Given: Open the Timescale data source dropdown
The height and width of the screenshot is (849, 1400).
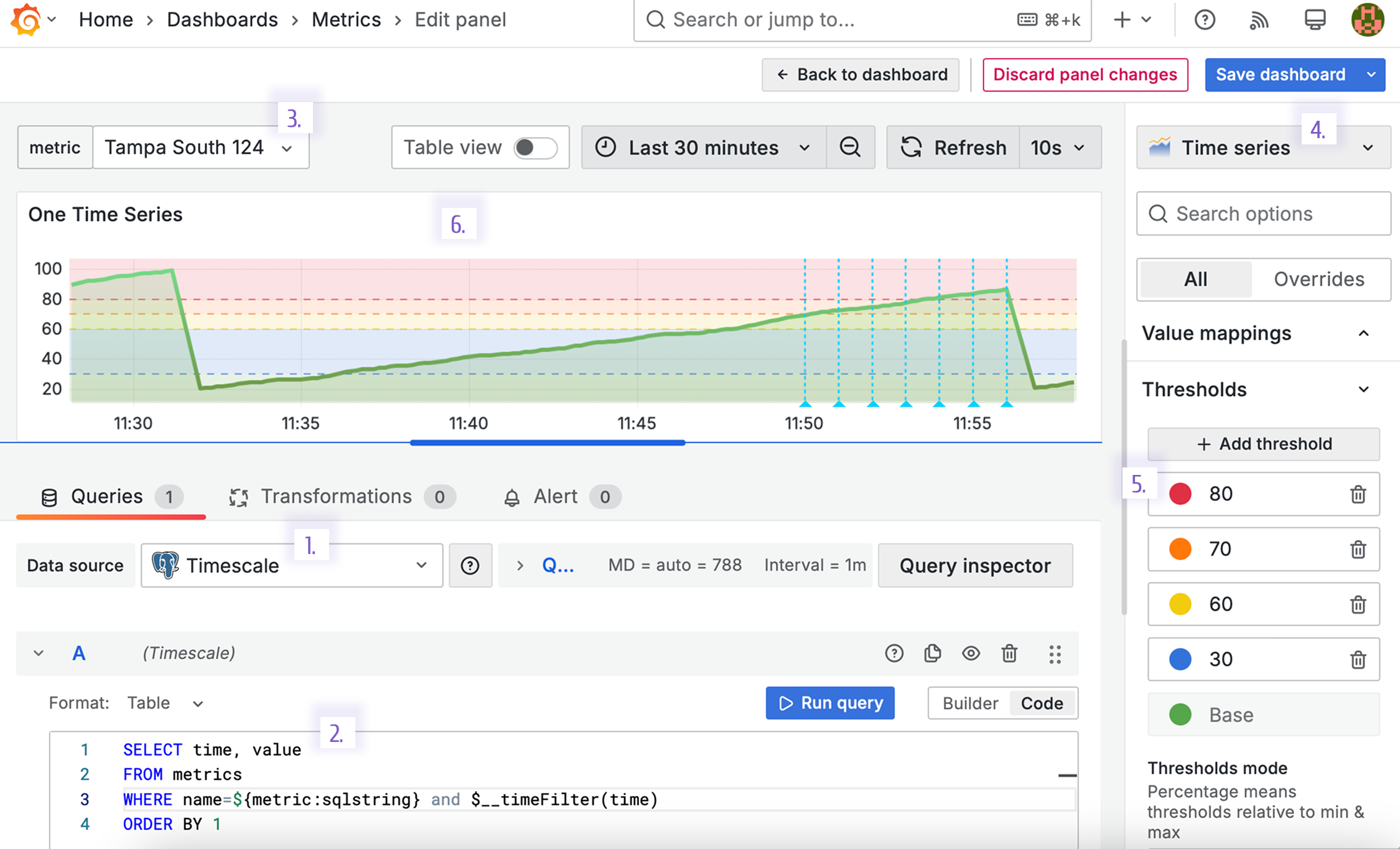Looking at the screenshot, I should (x=292, y=565).
